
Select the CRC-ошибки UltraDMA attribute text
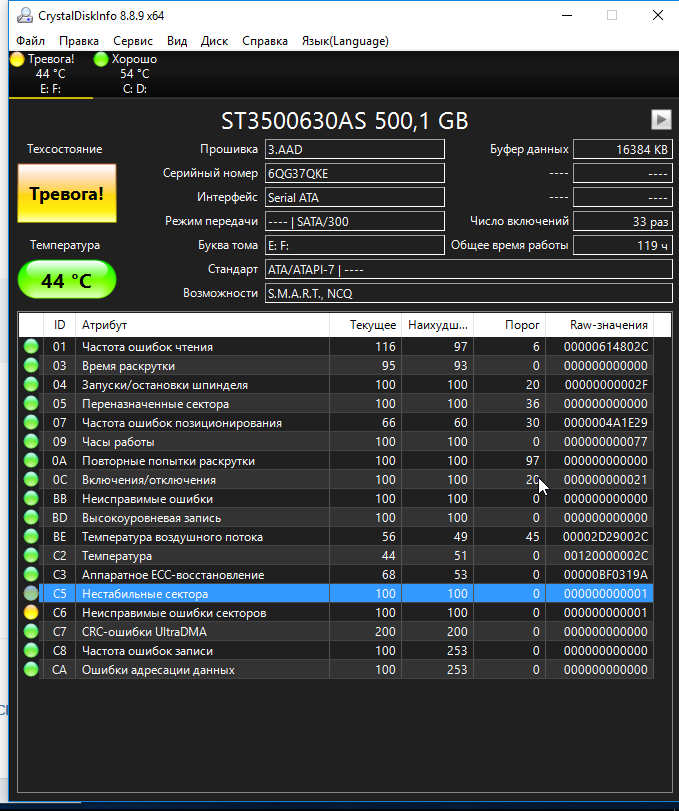(x=144, y=632)
